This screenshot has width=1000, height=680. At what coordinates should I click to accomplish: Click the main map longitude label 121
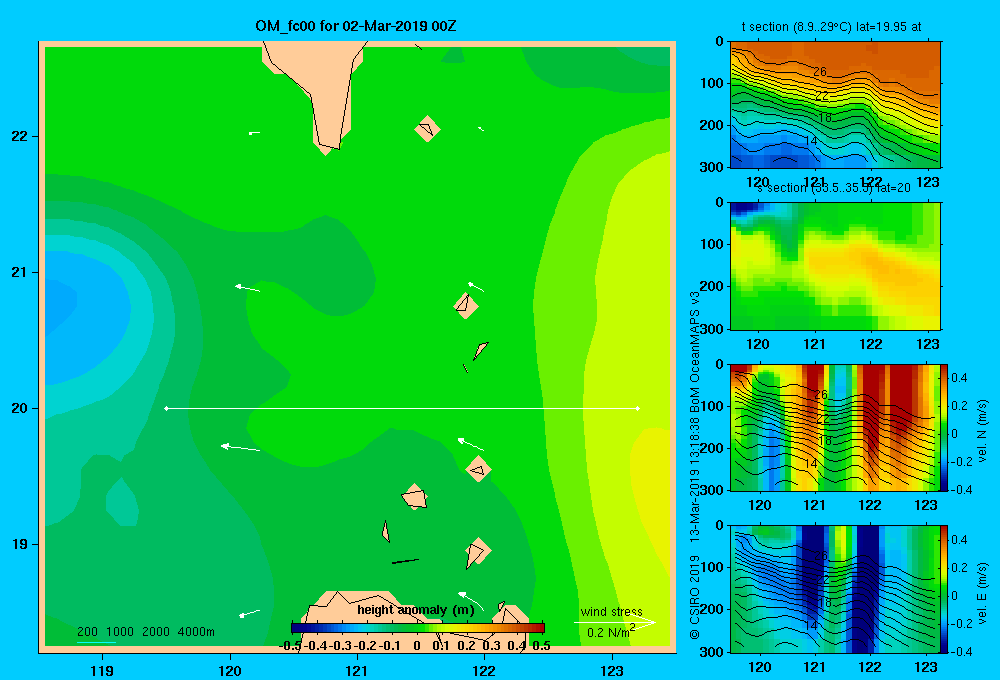(x=357, y=670)
